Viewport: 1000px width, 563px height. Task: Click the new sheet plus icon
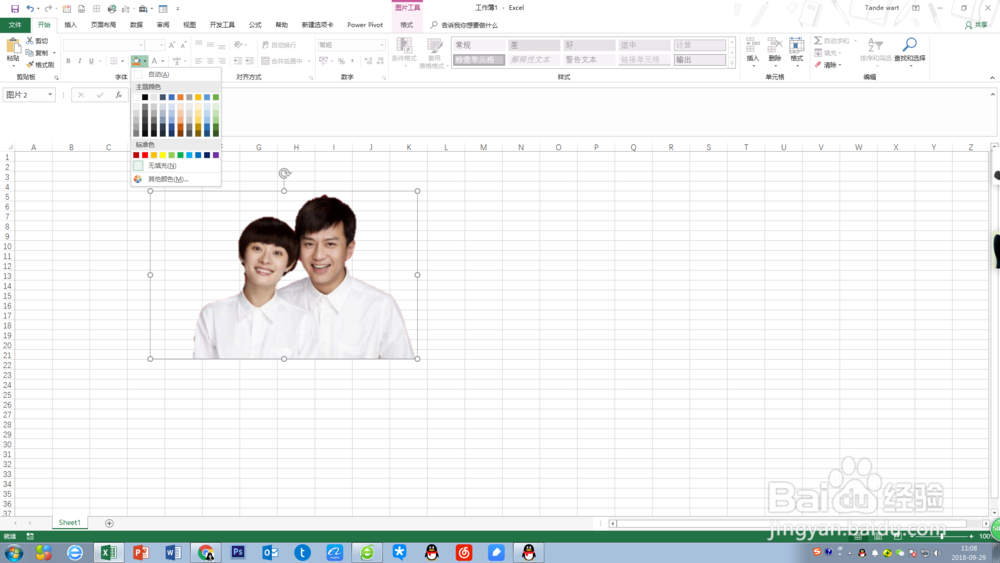109,523
